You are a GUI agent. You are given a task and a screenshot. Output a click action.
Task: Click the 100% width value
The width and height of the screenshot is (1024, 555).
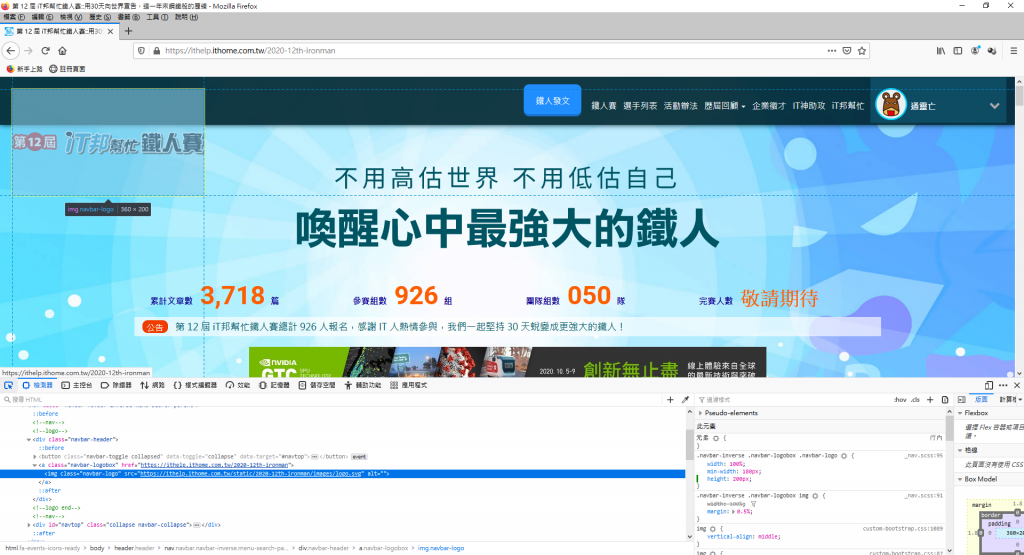[734, 464]
